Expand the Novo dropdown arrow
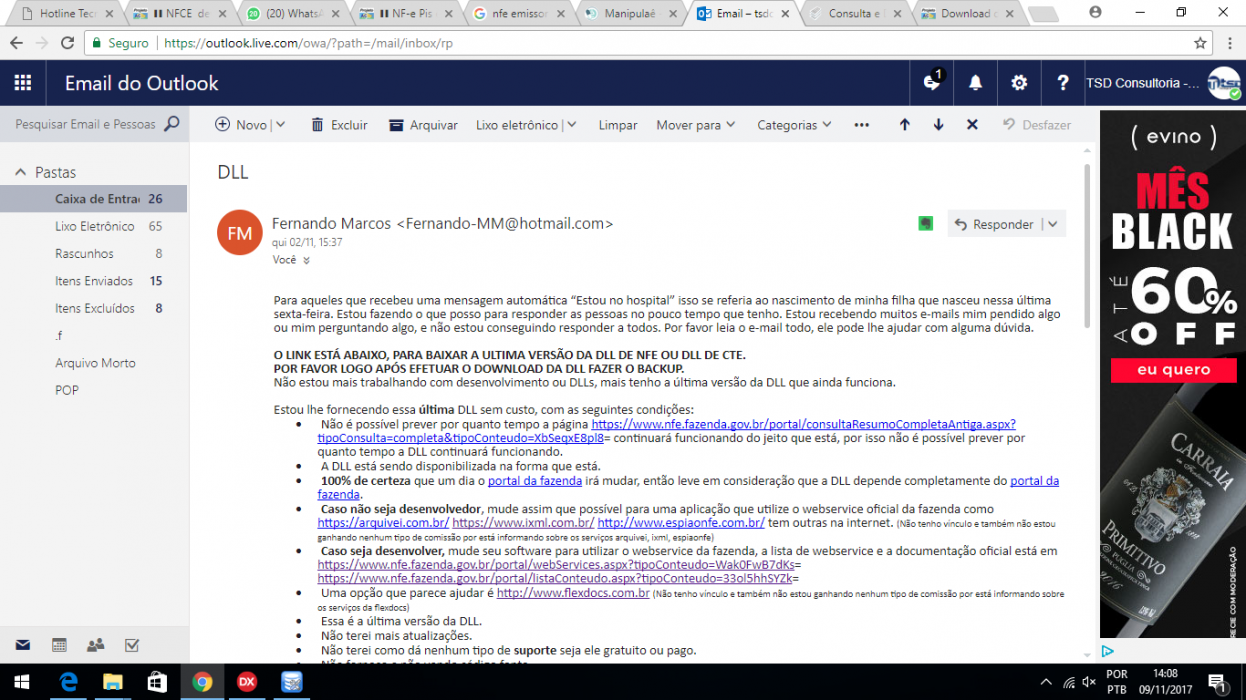This screenshot has height=700, width=1246. [280, 125]
